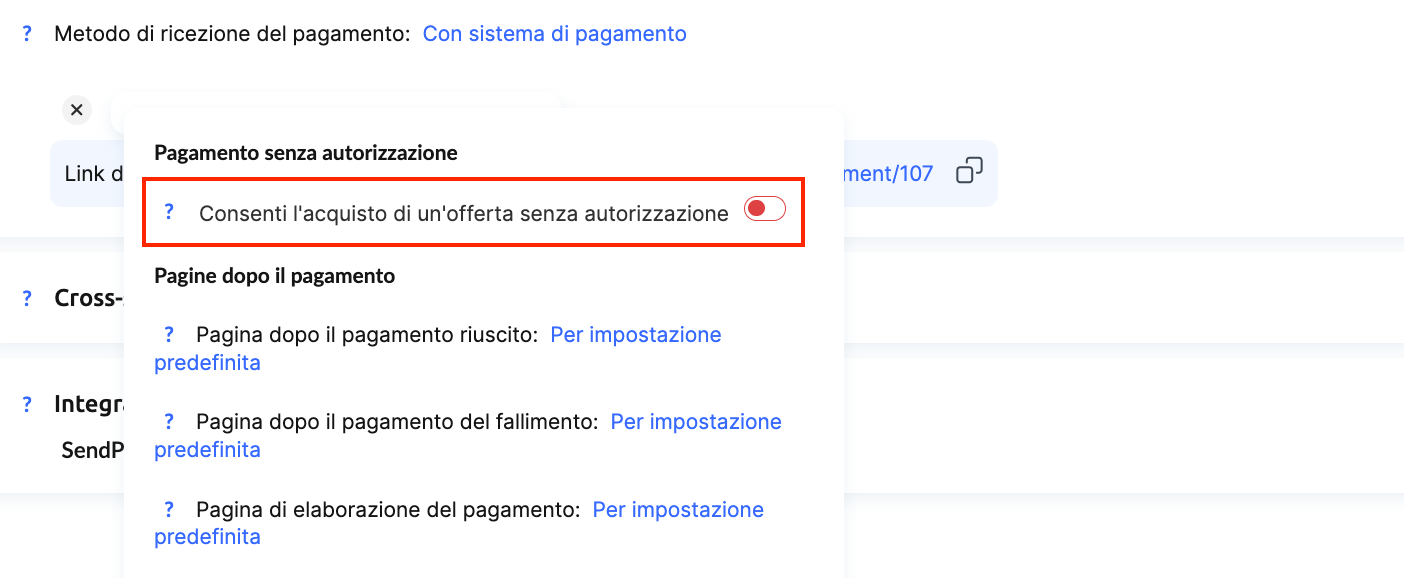Click help icon beside Metodo di ricezione del pagamento

point(27,34)
